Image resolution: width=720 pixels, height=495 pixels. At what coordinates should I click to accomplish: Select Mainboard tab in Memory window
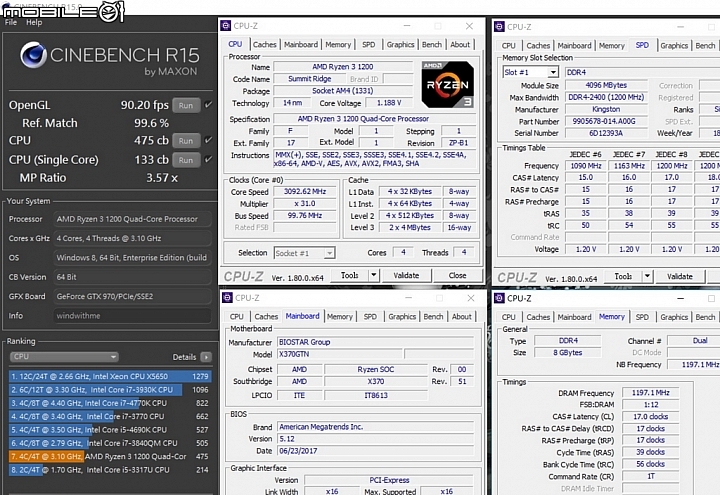pos(574,317)
